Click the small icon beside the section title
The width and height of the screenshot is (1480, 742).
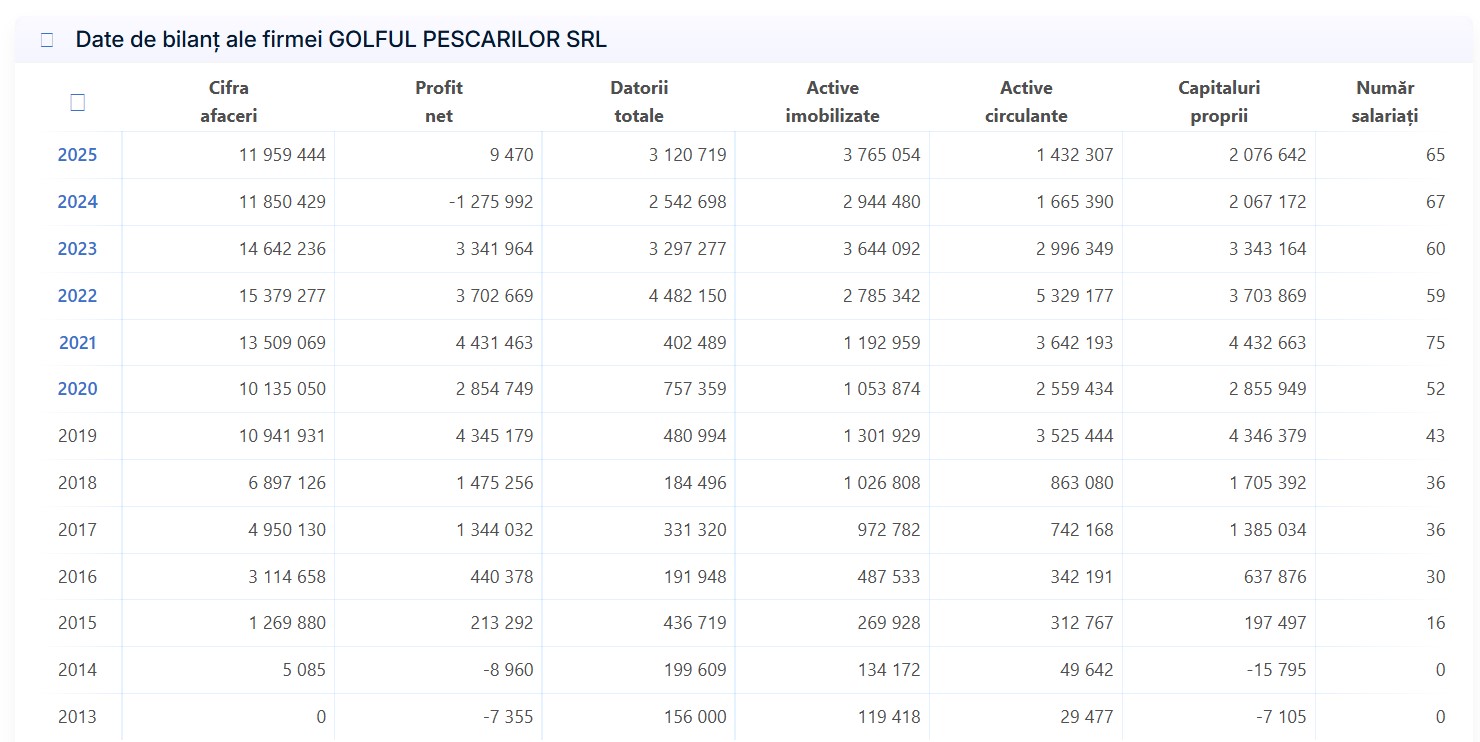[x=46, y=40]
